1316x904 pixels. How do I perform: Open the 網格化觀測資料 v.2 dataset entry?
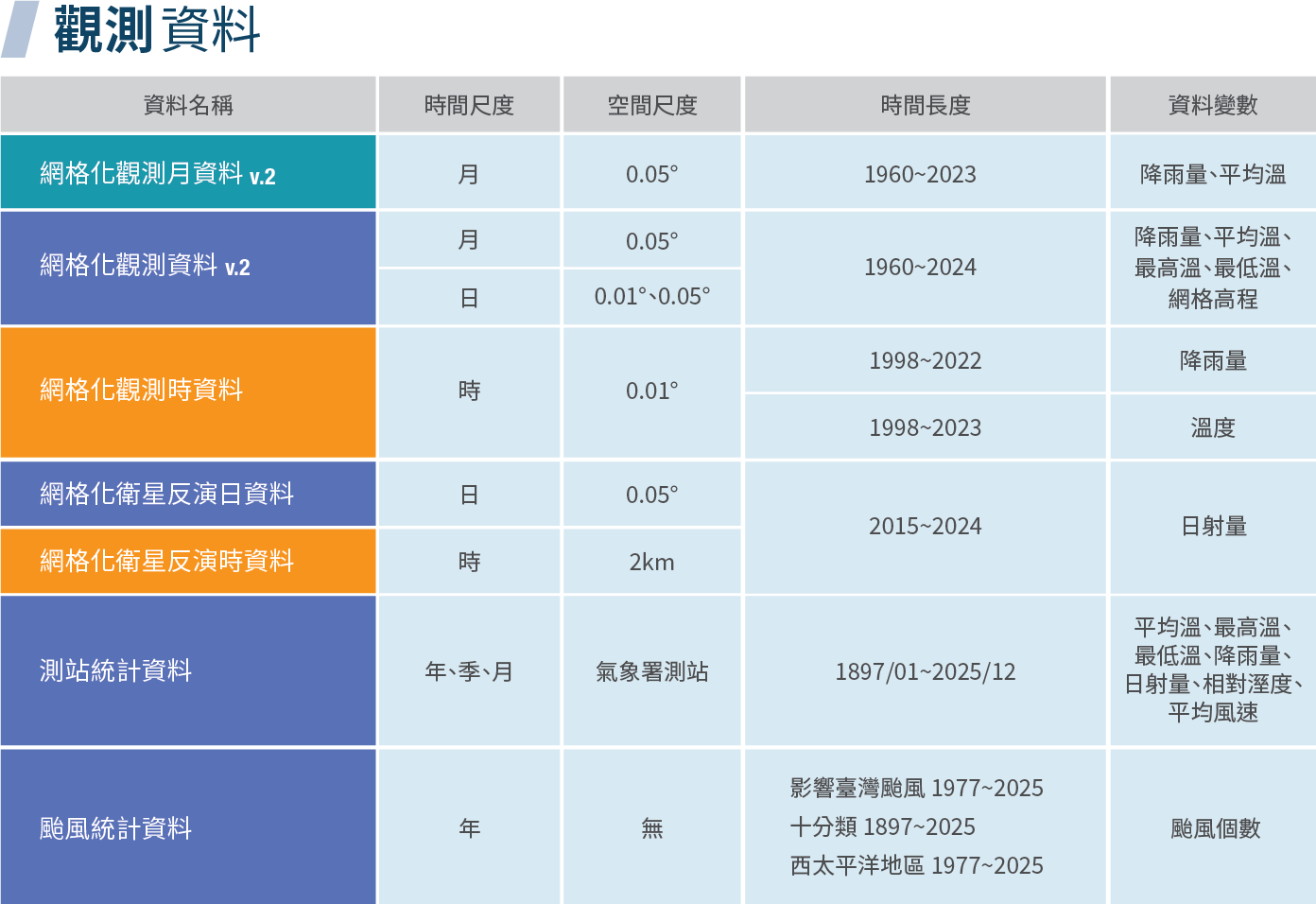pos(146,267)
